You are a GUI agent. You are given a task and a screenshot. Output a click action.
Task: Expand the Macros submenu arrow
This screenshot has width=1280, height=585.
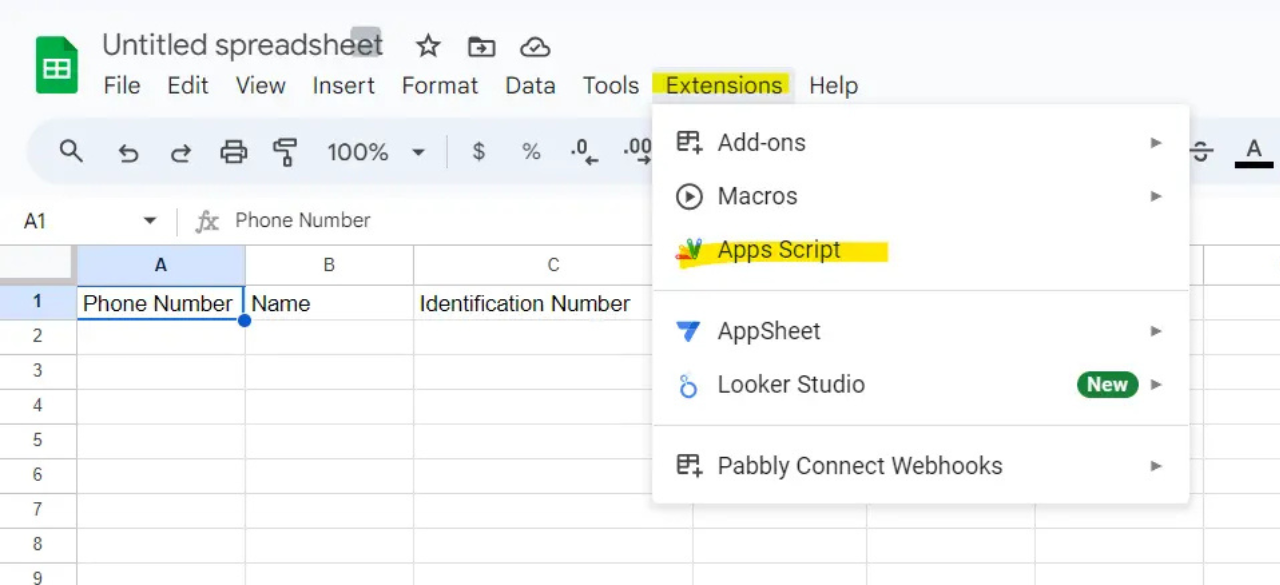pos(1156,196)
